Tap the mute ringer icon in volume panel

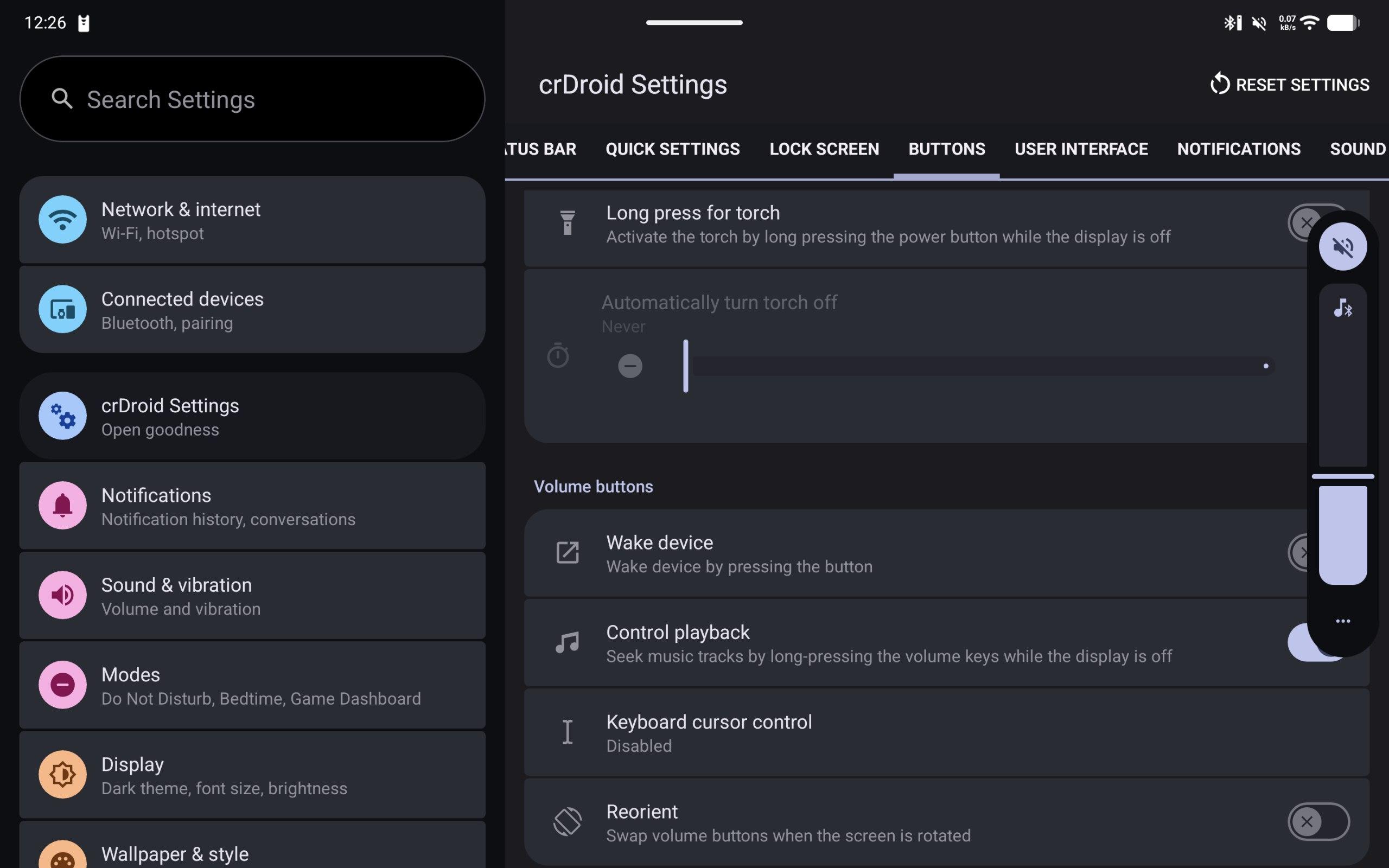click(1342, 247)
